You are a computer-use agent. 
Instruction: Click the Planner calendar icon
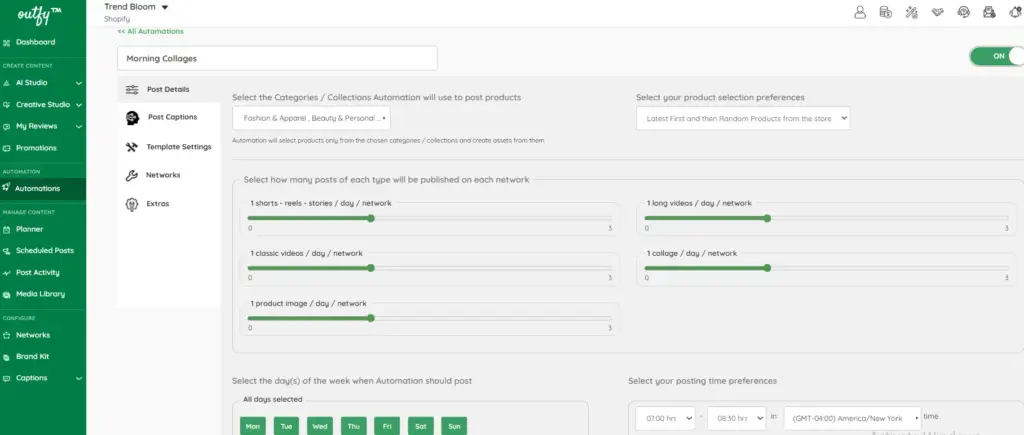point(7,229)
